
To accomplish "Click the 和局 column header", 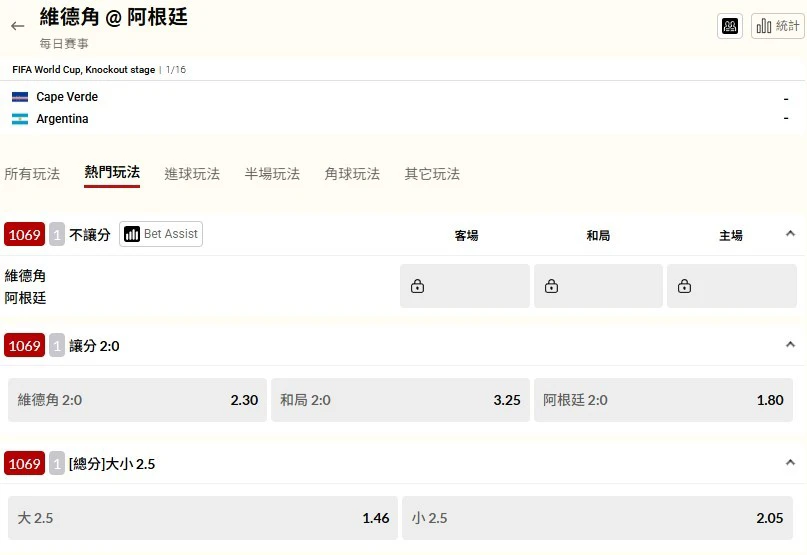I will point(598,236).
